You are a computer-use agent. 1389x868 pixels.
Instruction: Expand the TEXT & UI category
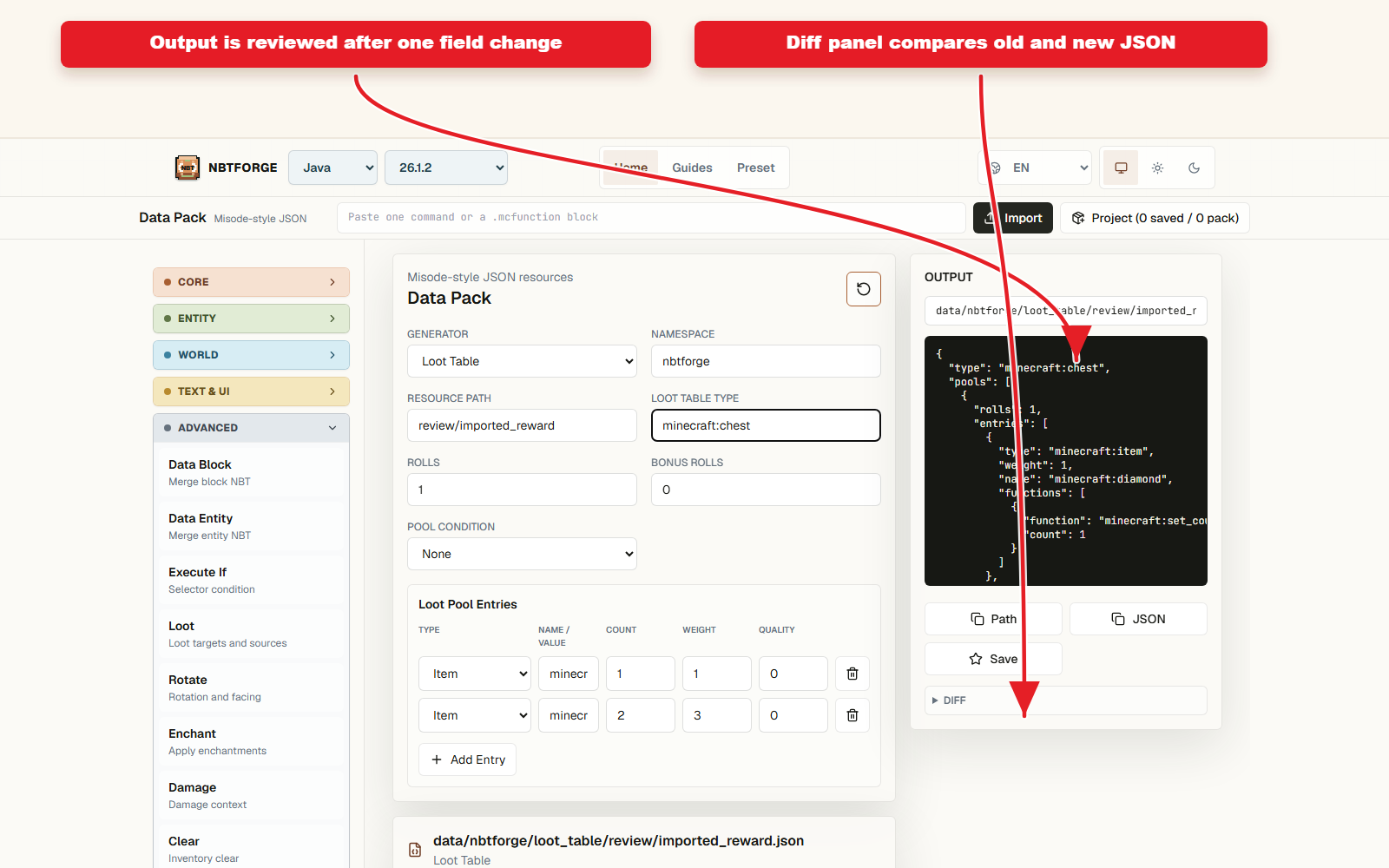(251, 391)
